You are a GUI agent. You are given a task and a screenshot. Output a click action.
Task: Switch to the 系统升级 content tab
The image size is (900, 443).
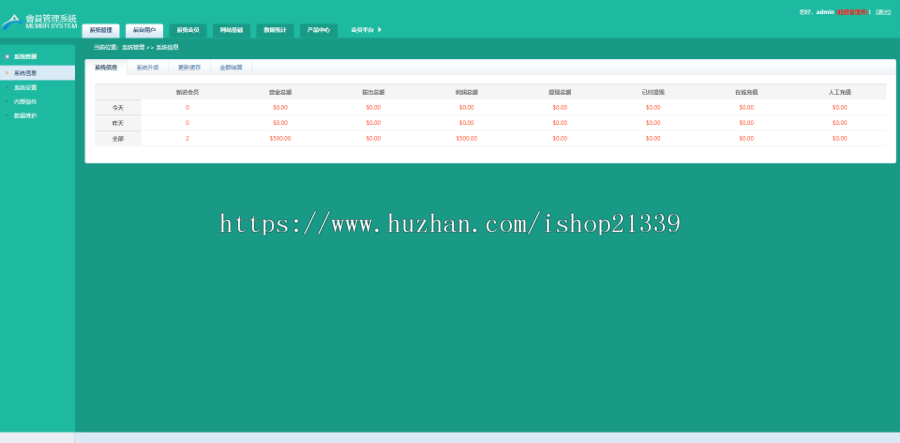point(148,68)
